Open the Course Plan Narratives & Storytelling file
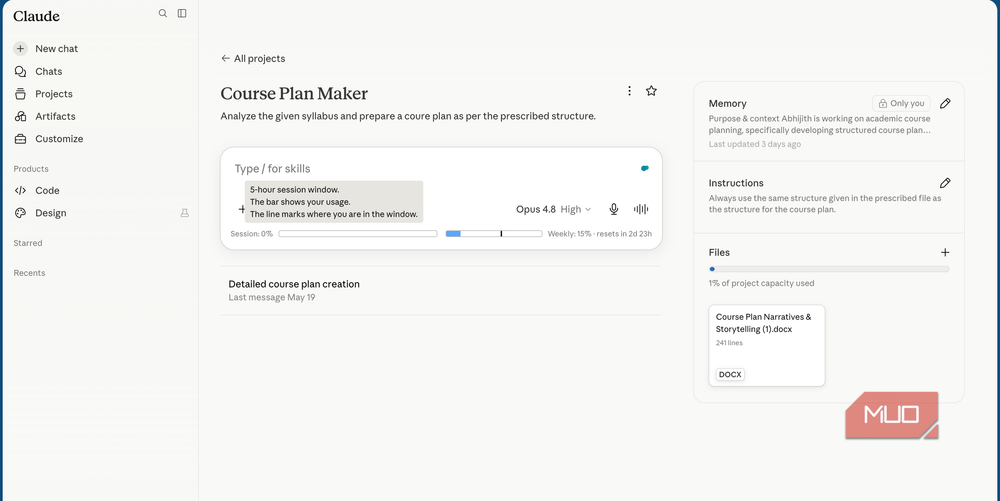This screenshot has width=1000, height=501. [767, 345]
